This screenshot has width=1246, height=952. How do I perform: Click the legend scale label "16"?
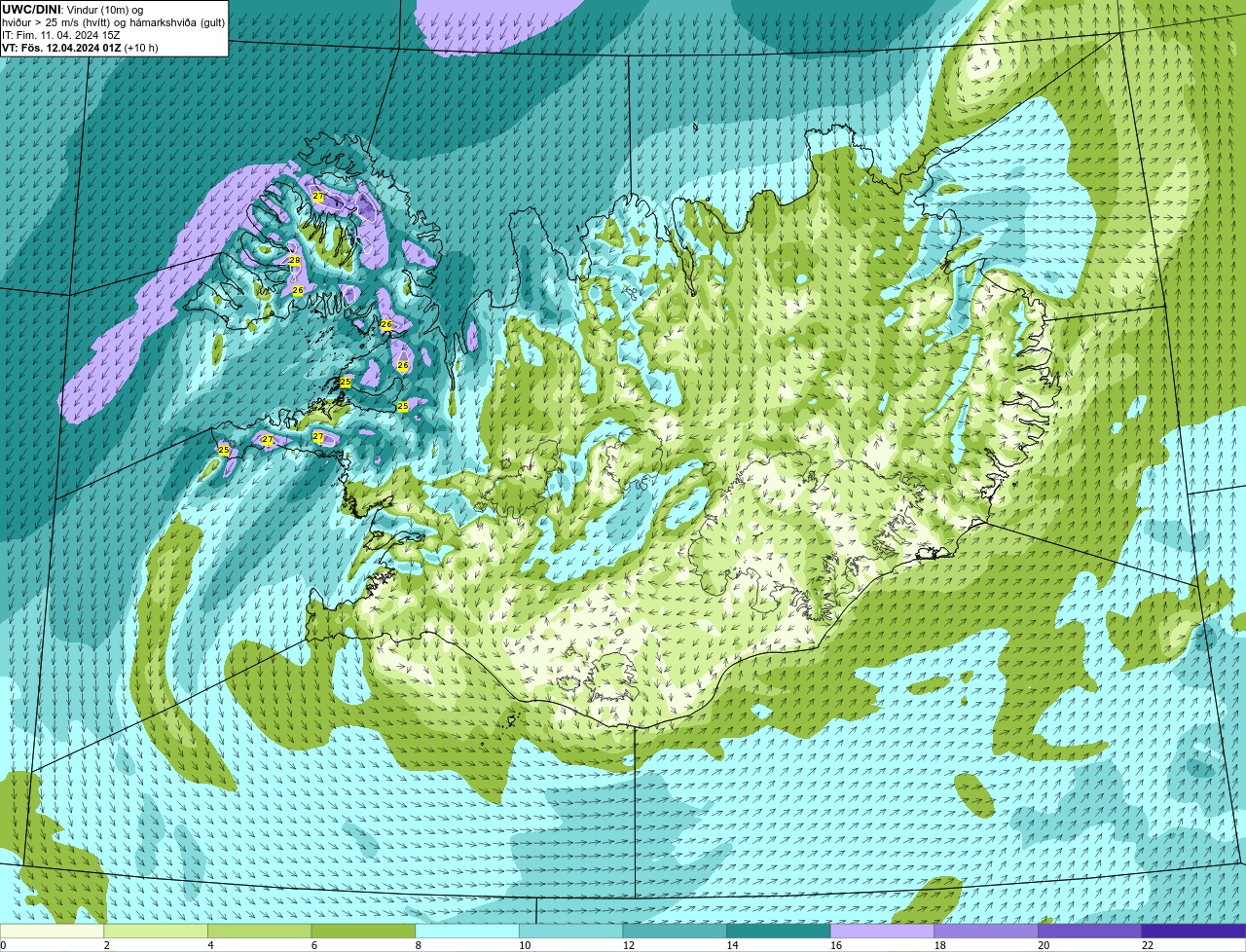point(836,945)
